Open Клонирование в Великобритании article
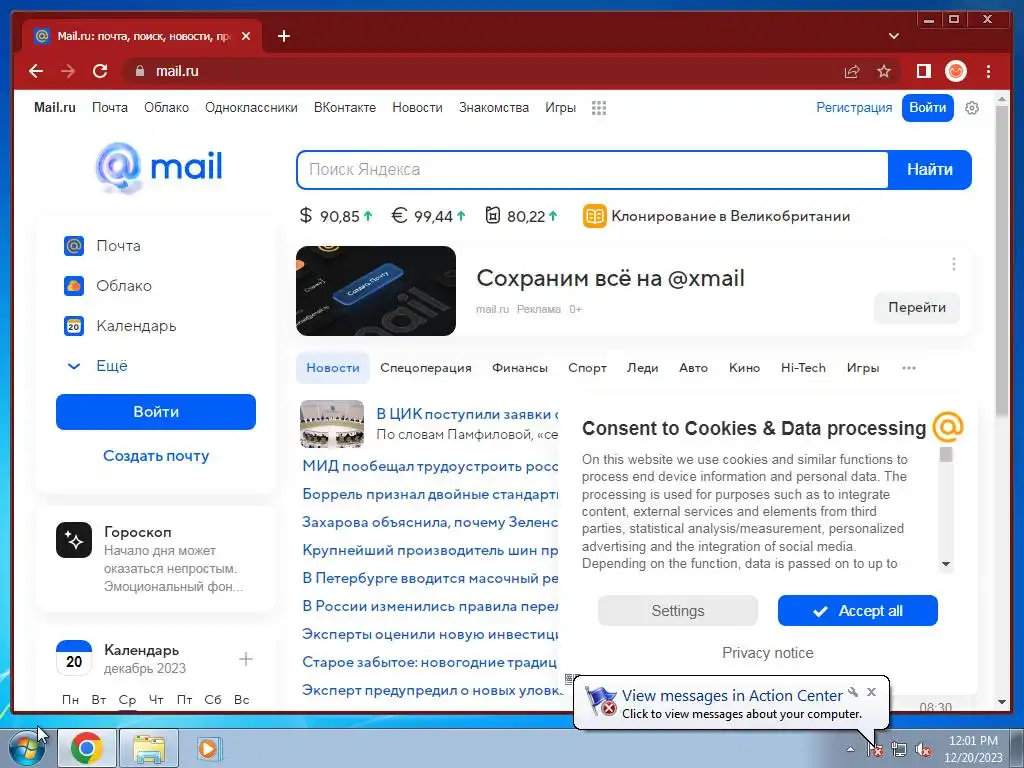The width and height of the screenshot is (1024, 768). [x=717, y=216]
